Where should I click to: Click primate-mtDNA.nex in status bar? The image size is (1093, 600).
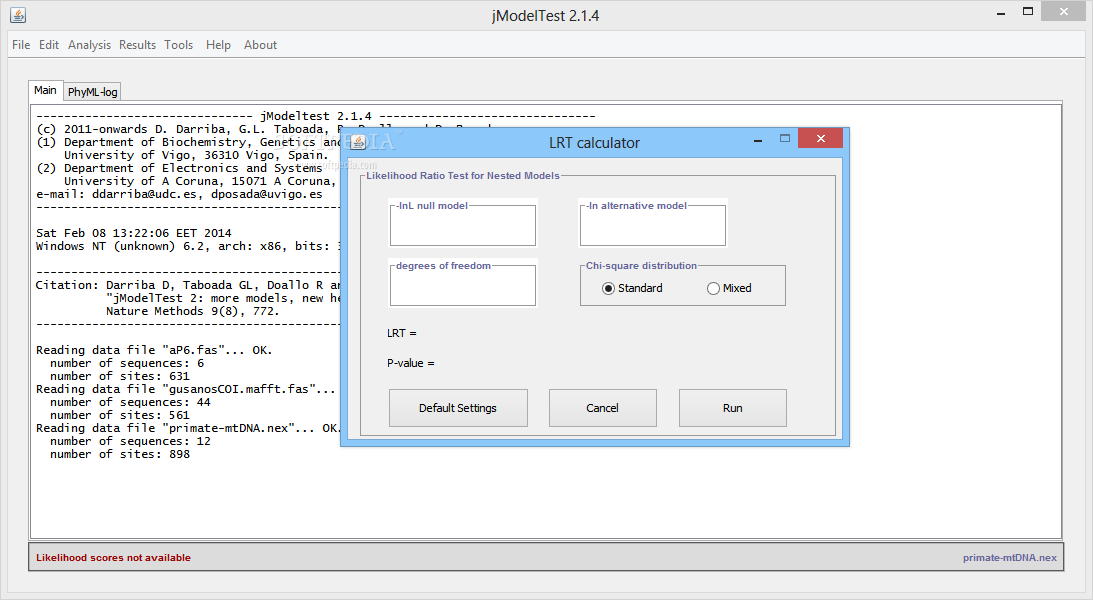(x=1009, y=557)
